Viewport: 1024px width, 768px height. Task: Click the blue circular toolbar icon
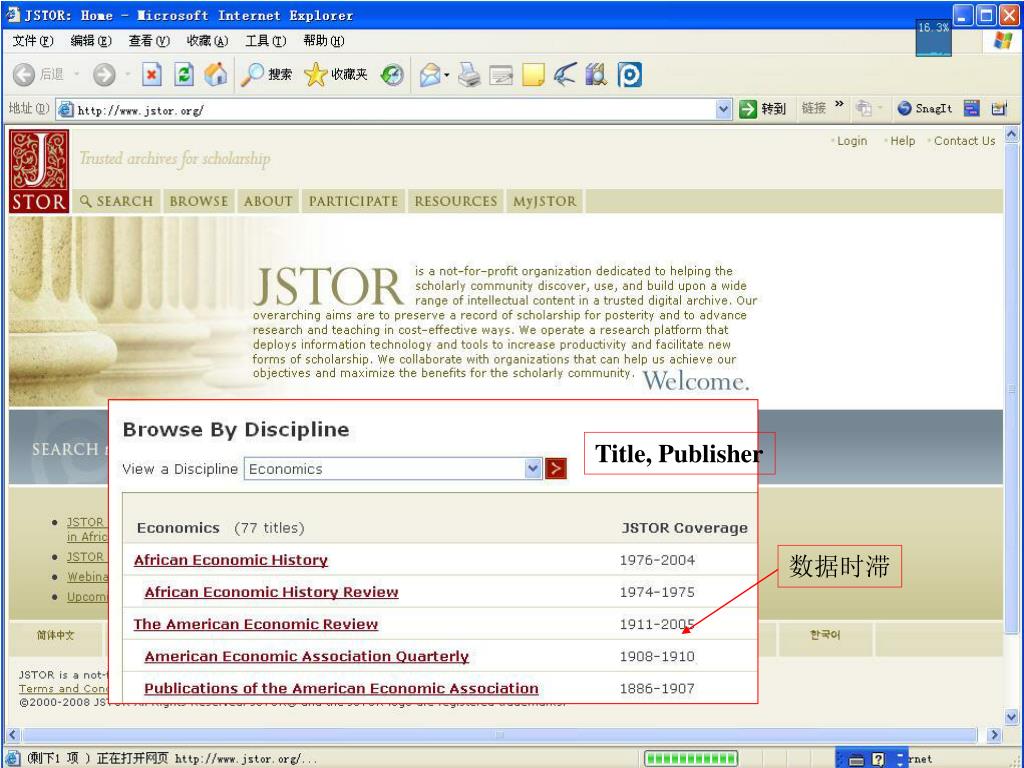click(630, 74)
